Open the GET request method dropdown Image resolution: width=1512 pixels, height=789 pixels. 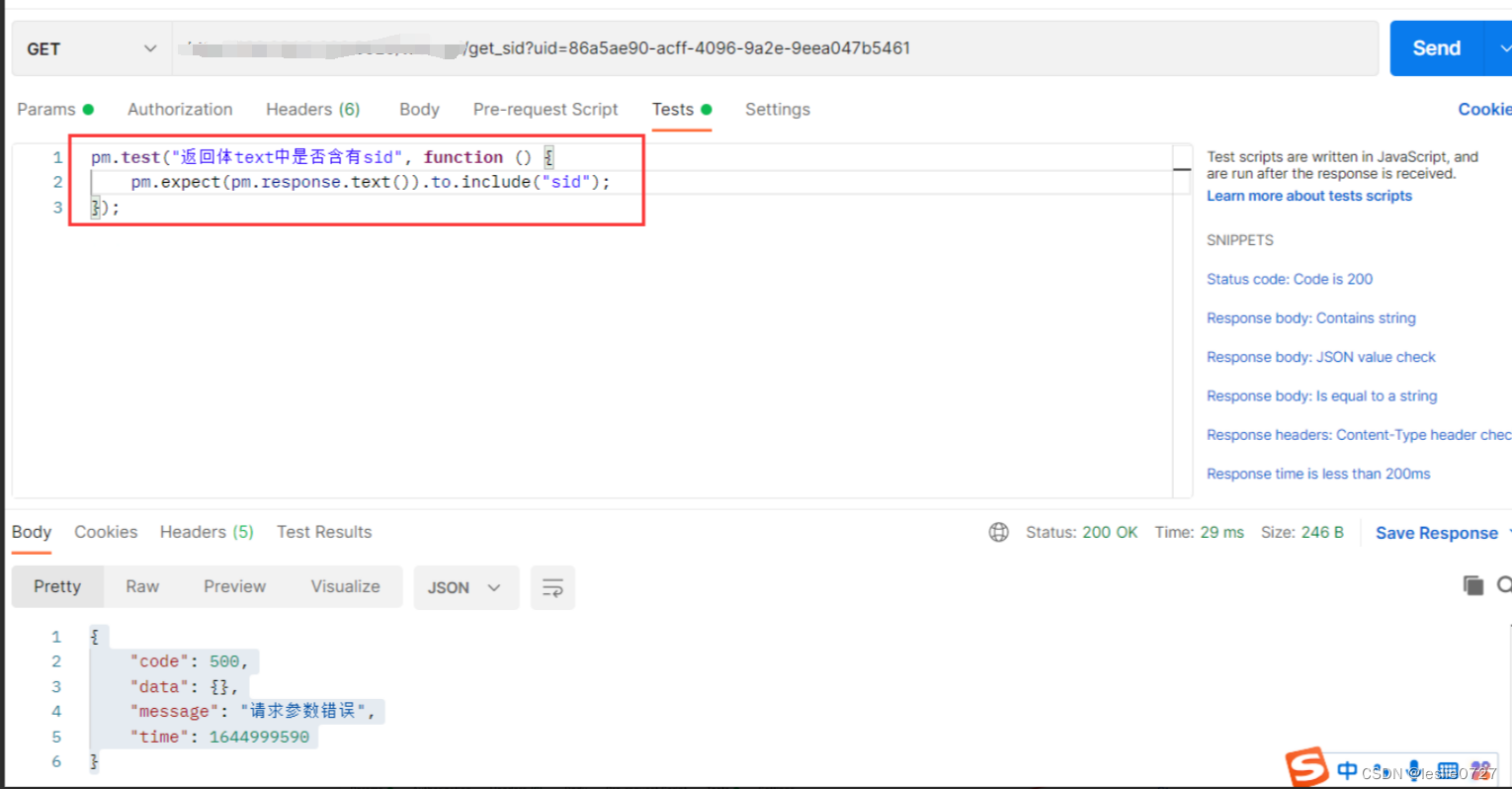pyautogui.click(x=89, y=47)
